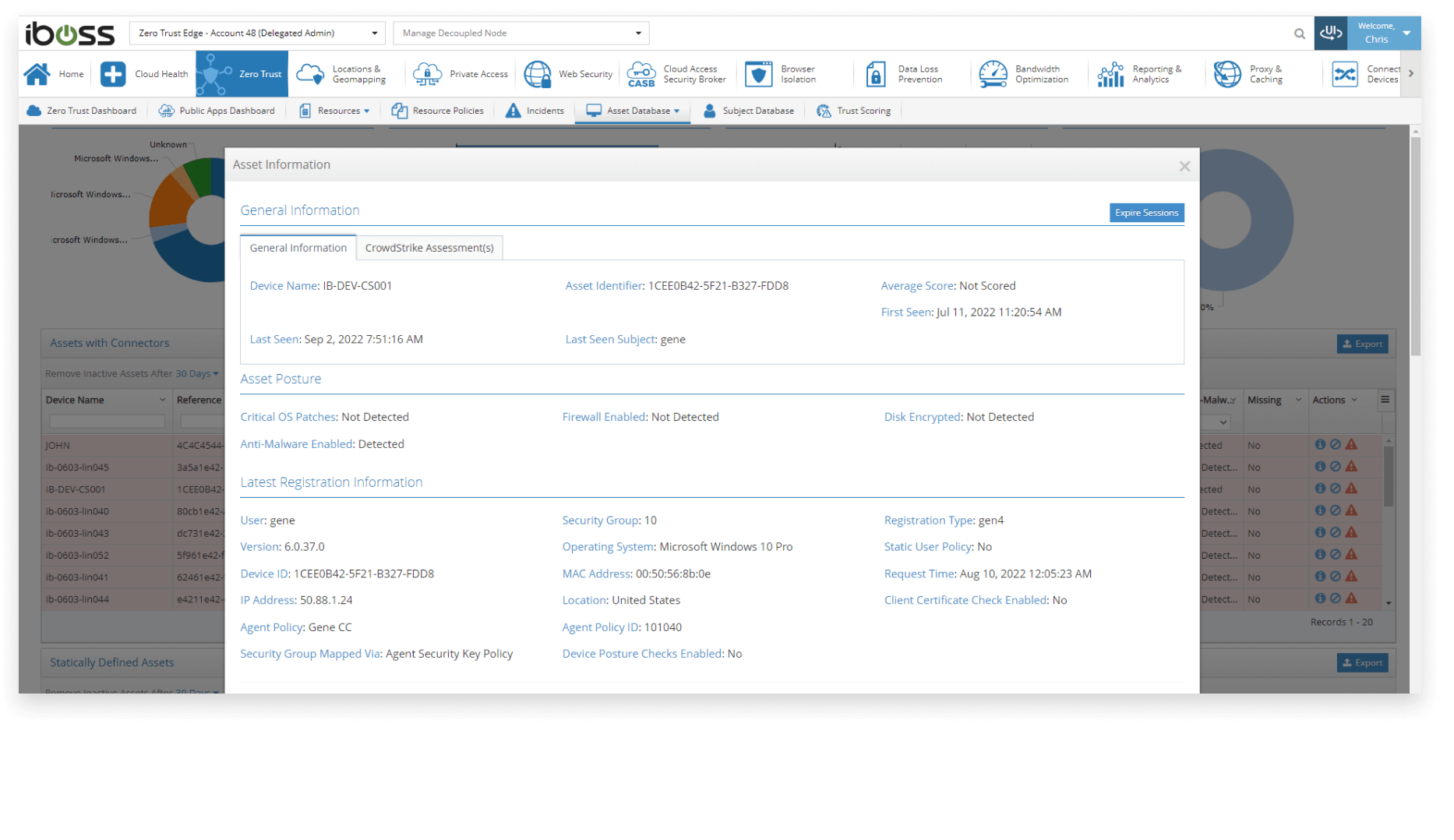Image resolution: width=1454 pixels, height=840 pixels.
Task: Change inactive assets 30 Days dropdown
Action: coord(197,374)
